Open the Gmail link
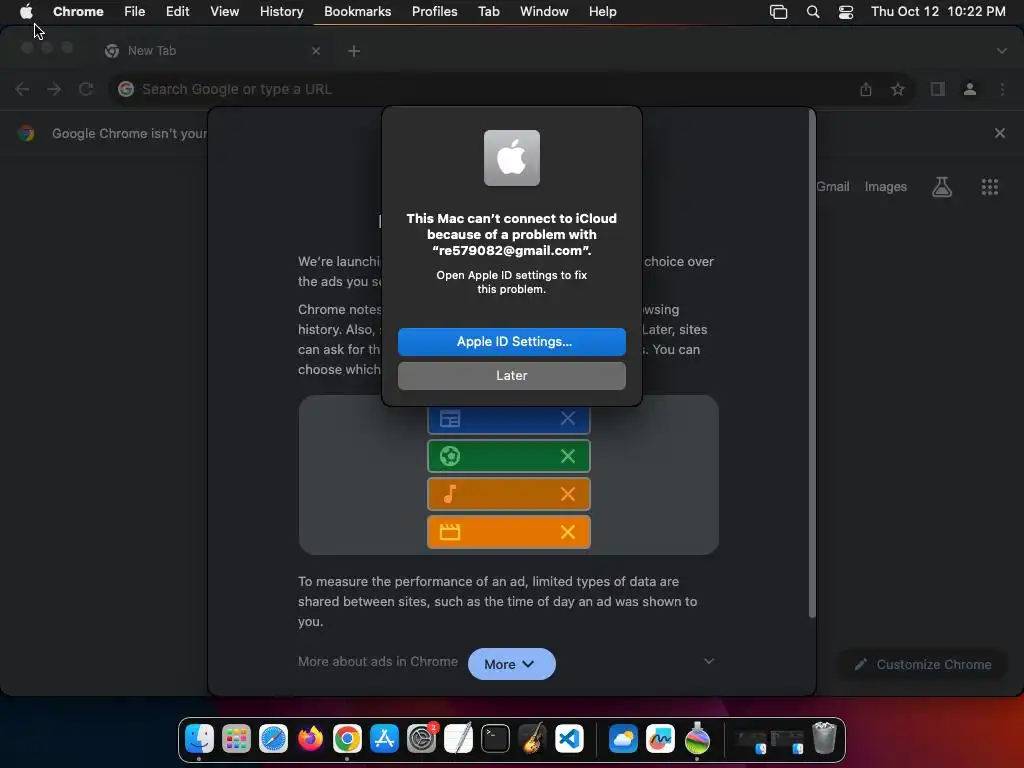The height and width of the screenshot is (768, 1024). [833, 187]
